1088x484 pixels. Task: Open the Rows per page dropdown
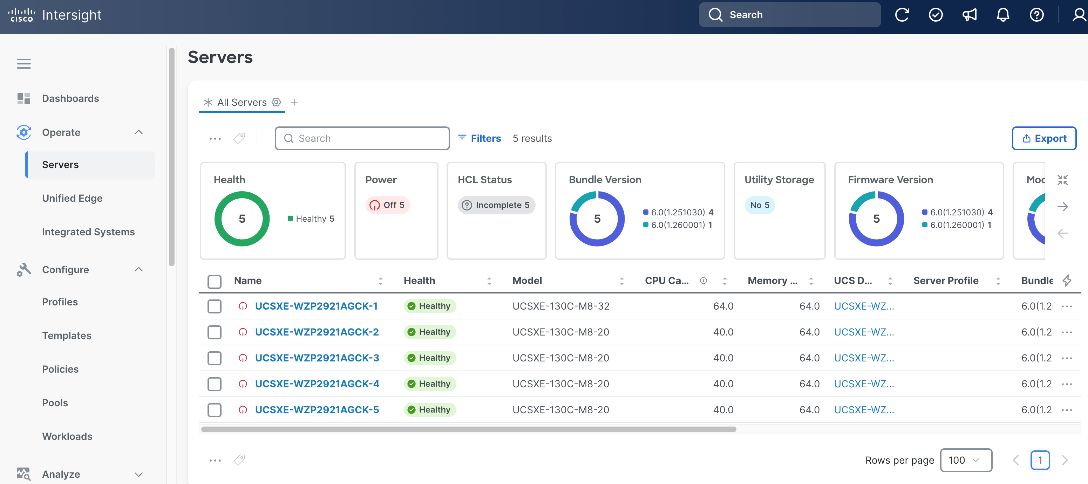pyautogui.click(x=966, y=460)
